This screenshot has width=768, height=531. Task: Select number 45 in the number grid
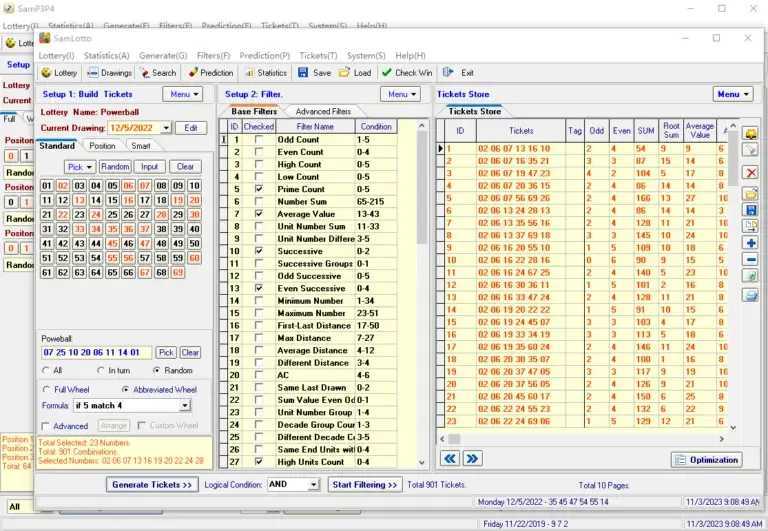point(113,243)
